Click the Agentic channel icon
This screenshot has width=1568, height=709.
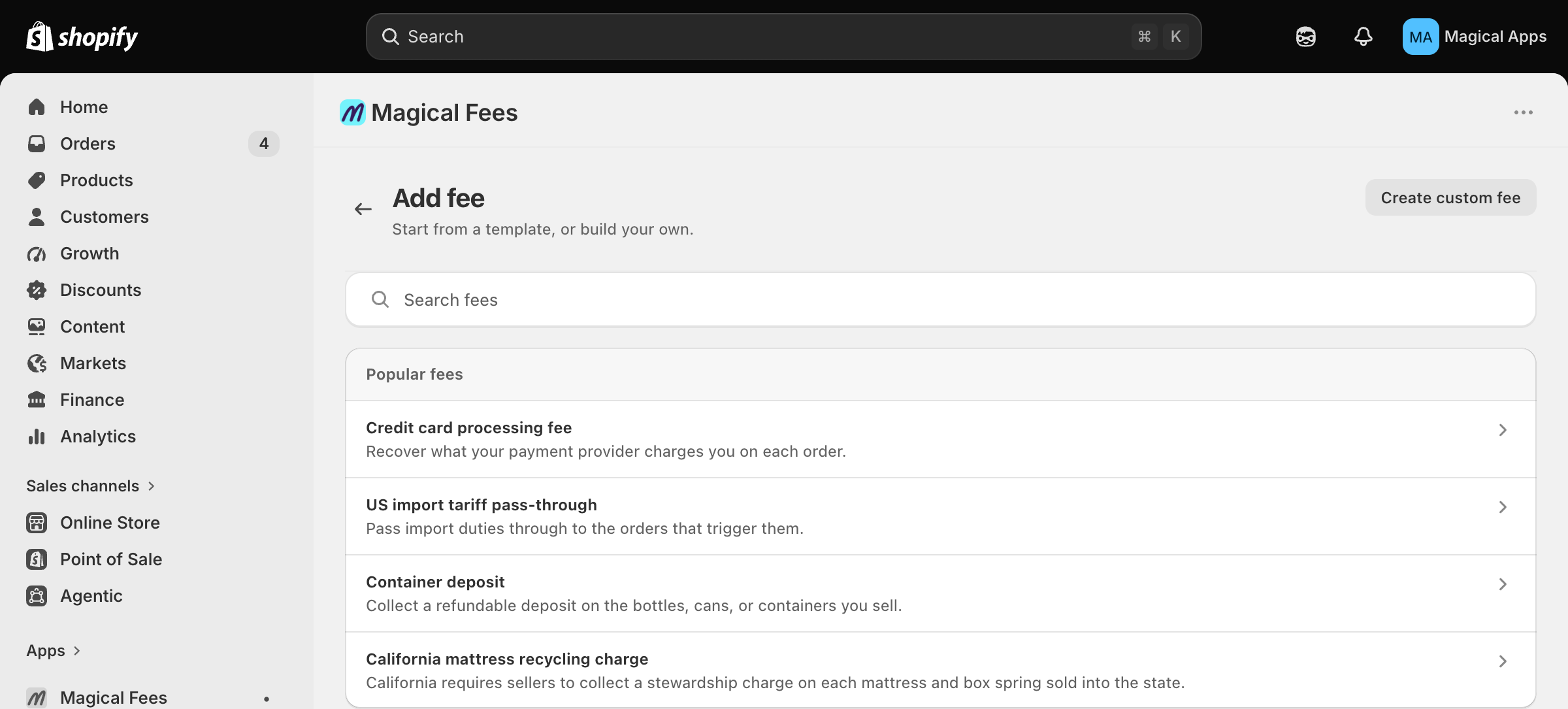click(37, 596)
